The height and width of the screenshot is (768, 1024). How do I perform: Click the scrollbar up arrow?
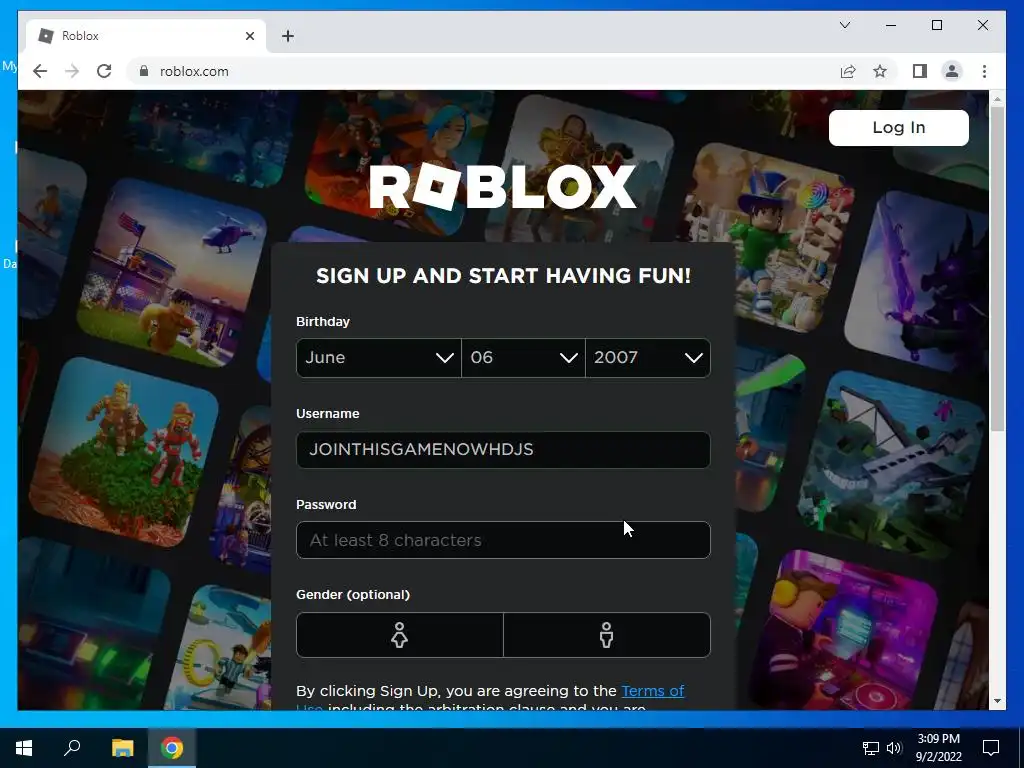[x=997, y=99]
